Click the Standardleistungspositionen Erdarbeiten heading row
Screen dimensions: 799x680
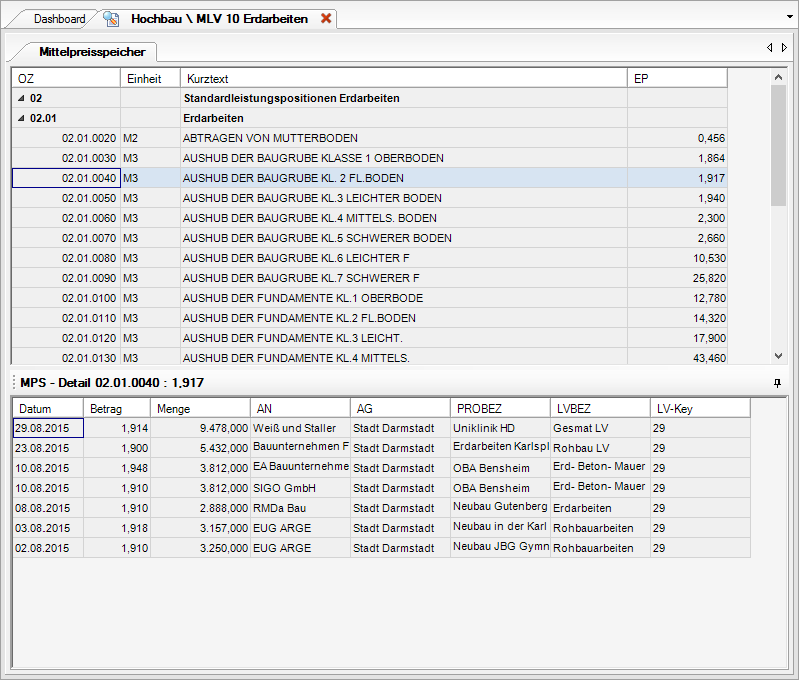click(x=369, y=98)
